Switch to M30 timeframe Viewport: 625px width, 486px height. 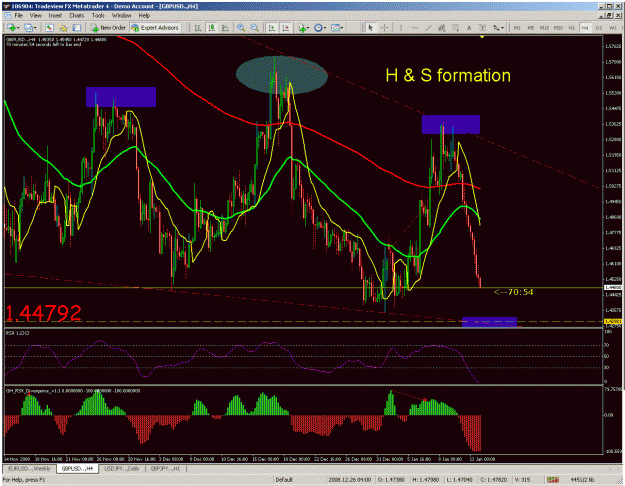tap(558, 28)
